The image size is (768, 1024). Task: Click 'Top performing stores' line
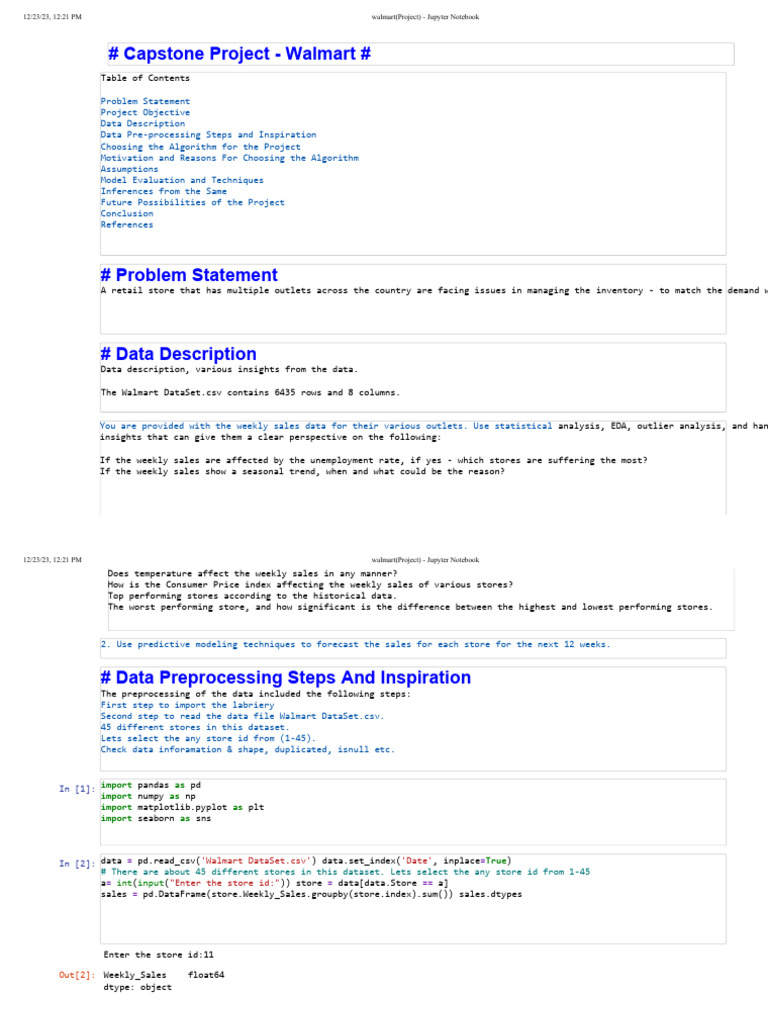point(251,596)
